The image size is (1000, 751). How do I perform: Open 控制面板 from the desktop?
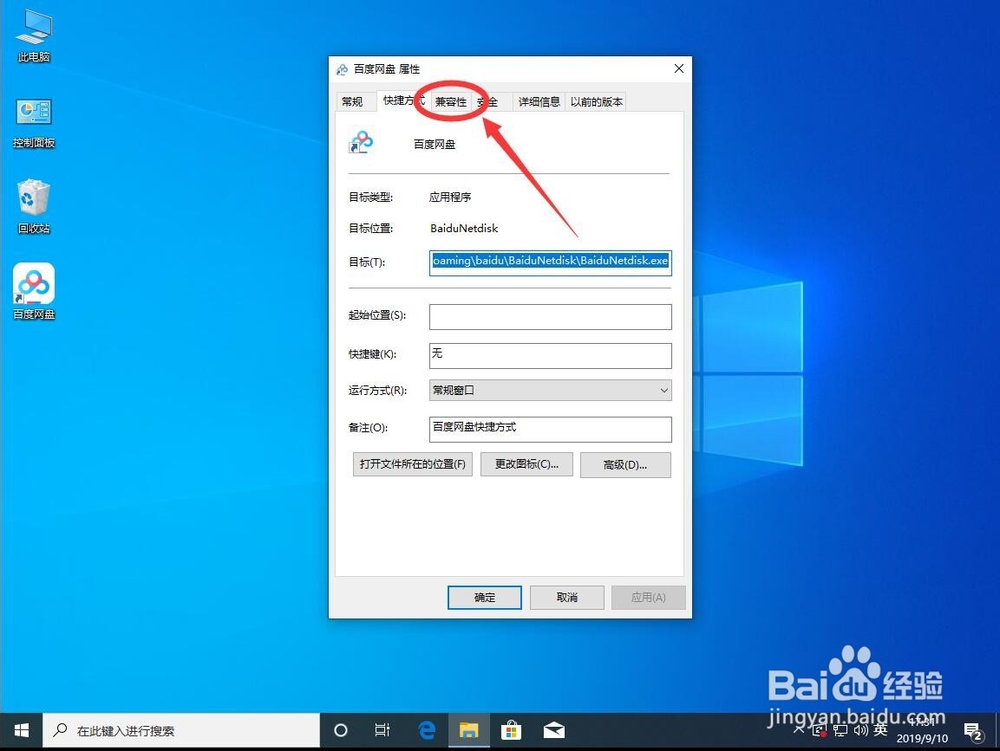[x=33, y=115]
